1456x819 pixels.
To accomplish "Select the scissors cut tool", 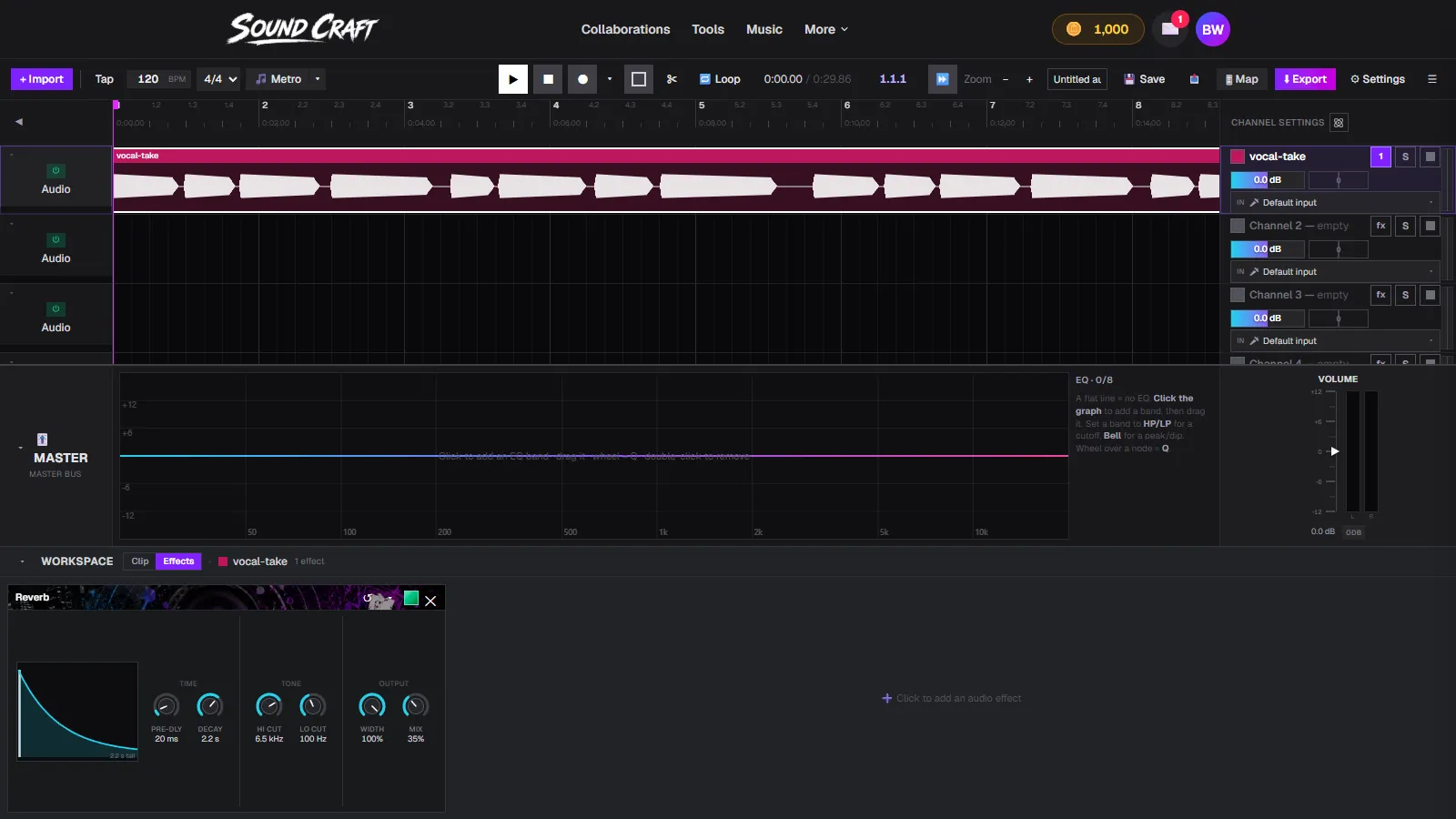I will coord(672,79).
